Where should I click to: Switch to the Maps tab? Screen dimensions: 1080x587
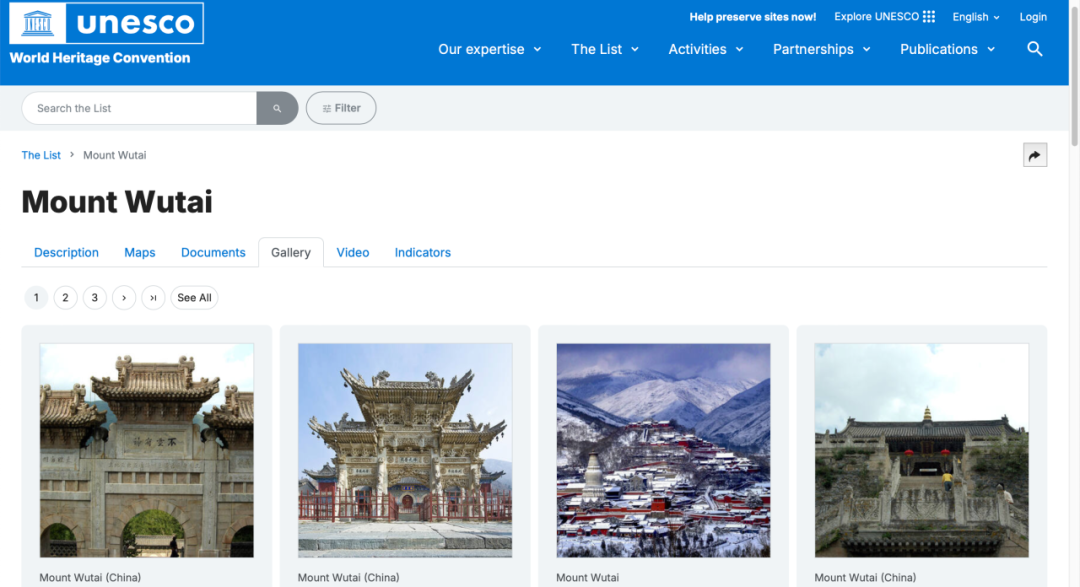[140, 252]
